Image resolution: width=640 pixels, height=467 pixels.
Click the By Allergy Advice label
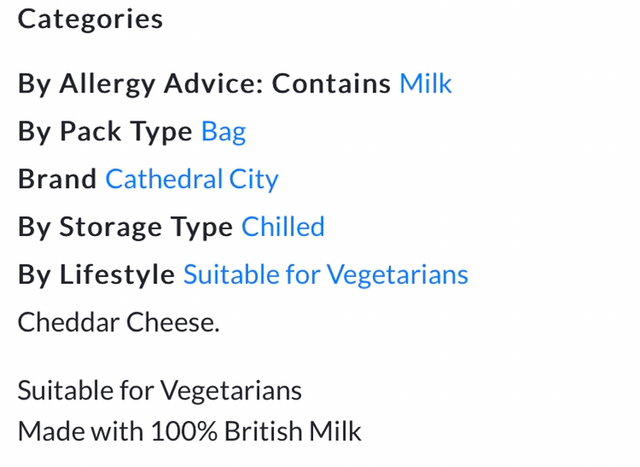pyautogui.click(x=140, y=83)
